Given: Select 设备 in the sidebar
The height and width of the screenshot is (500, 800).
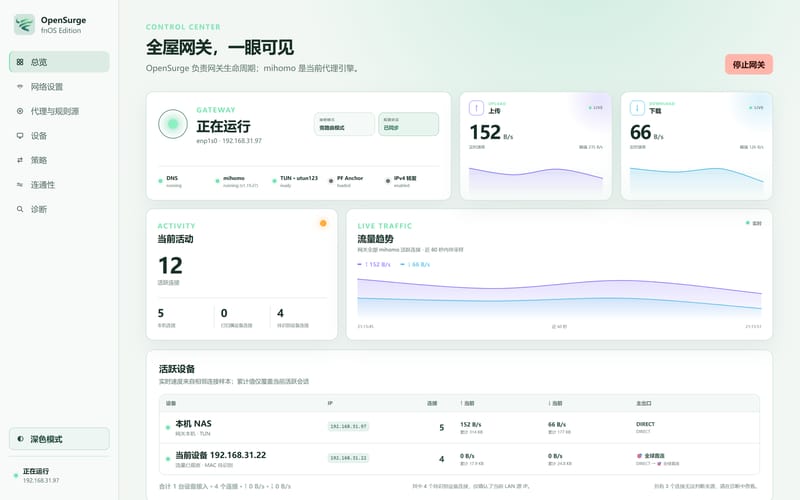Looking at the screenshot, I should coord(59,136).
